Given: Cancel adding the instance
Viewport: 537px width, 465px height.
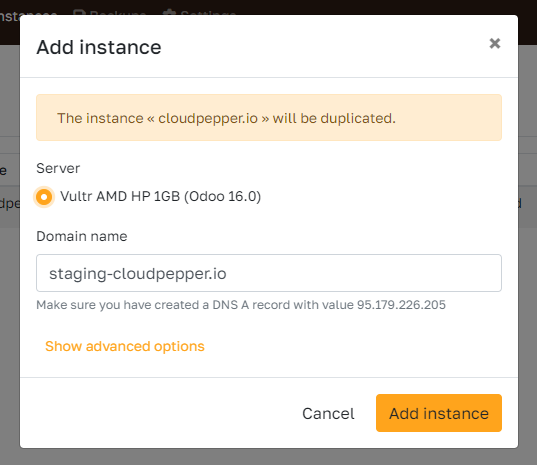Looking at the screenshot, I should pos(328,413).
